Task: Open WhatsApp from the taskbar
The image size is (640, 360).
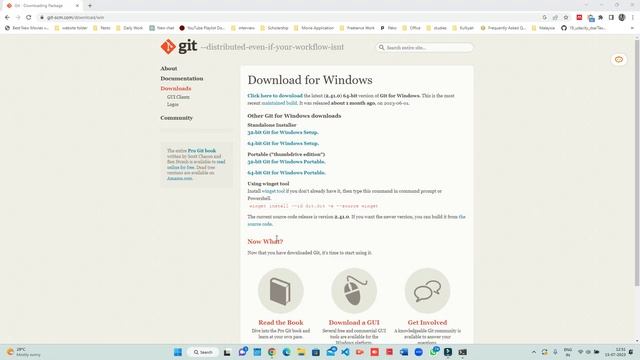Action: point(433,351)
